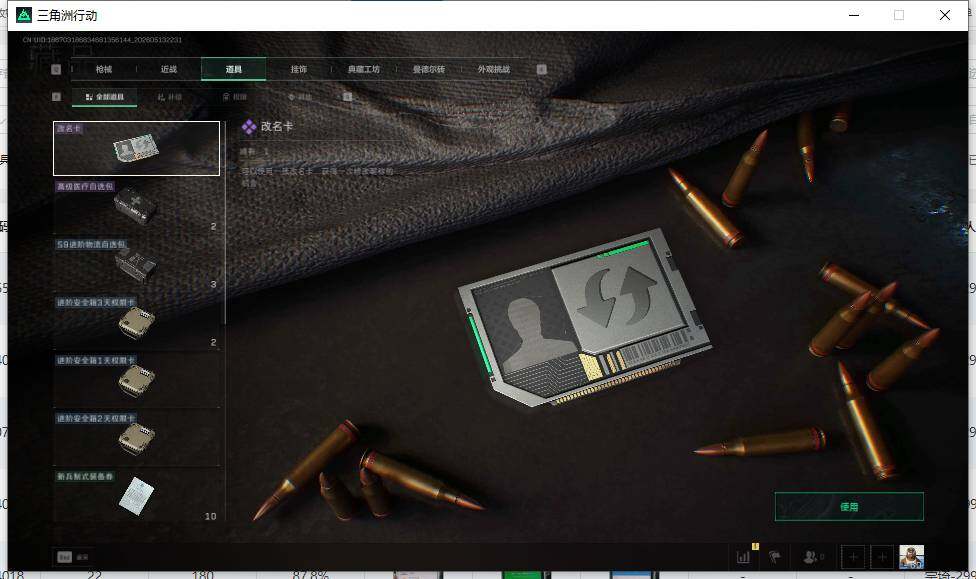This screenshot has width=976, height=579.
Task: Select the 进阶安全箱2天权限卡 item
Action: [x=136, y=438]
